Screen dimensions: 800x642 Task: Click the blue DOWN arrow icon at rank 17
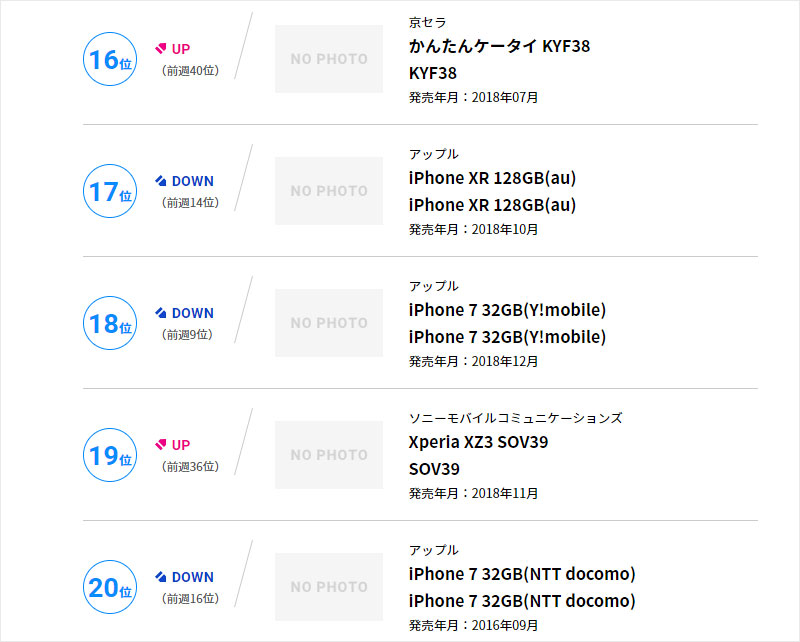point(161,181)
